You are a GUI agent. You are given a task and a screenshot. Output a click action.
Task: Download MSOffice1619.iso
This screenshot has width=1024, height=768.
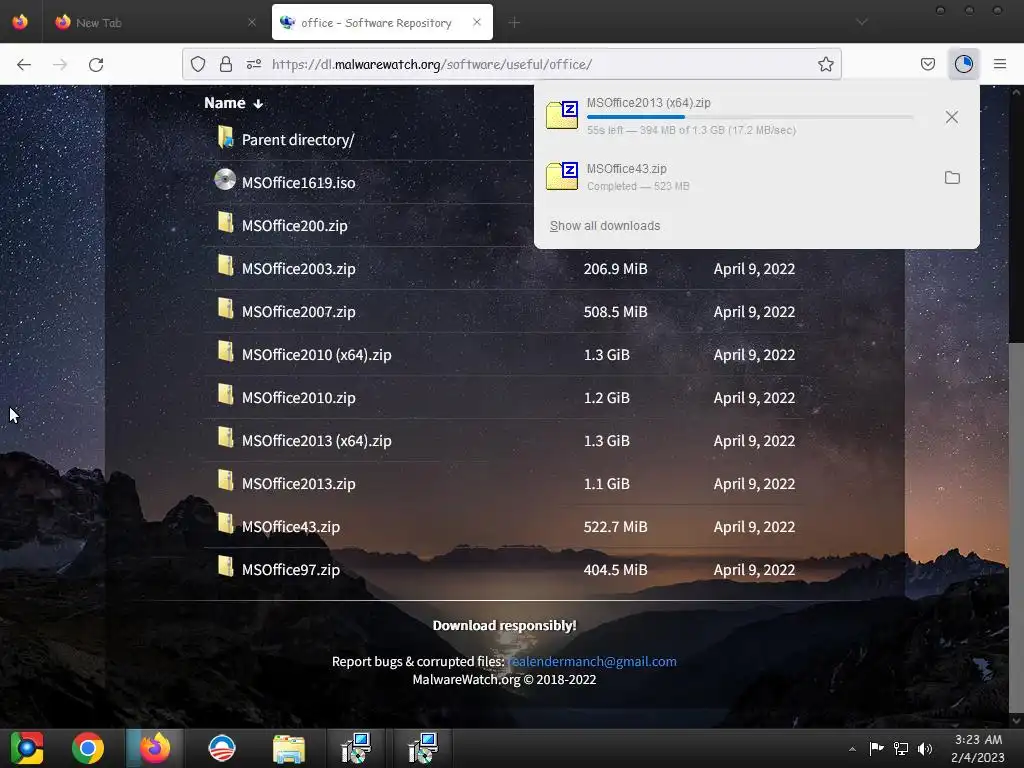click(x=298, y=182)
